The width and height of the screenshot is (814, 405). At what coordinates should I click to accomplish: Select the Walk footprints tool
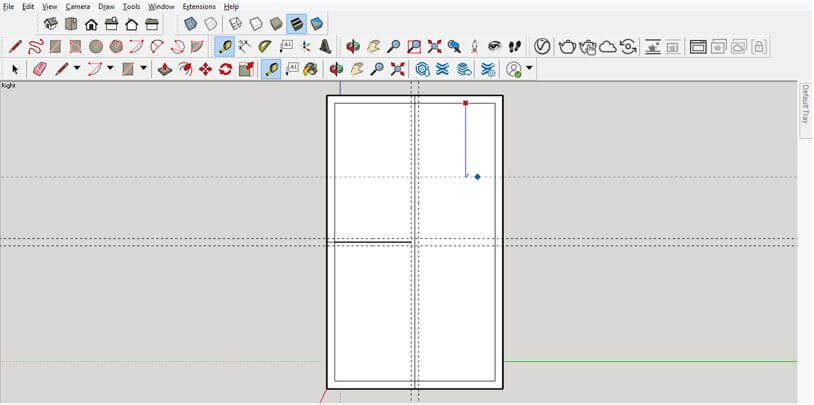point(514,47)
